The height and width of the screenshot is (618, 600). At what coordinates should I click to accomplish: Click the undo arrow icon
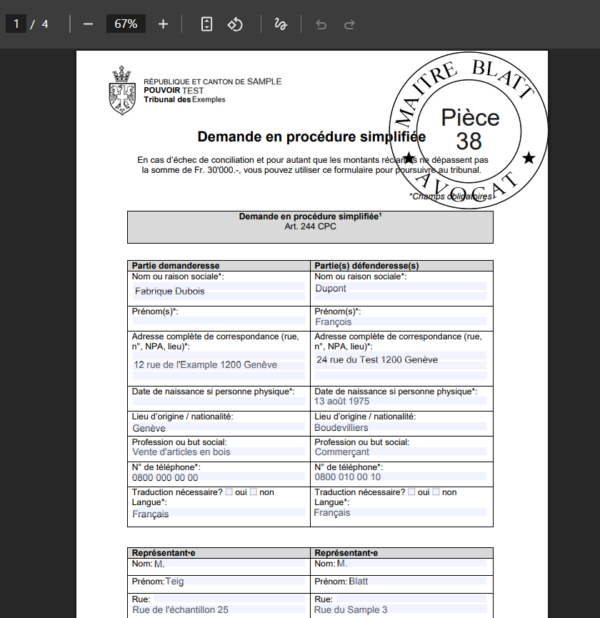321,25
